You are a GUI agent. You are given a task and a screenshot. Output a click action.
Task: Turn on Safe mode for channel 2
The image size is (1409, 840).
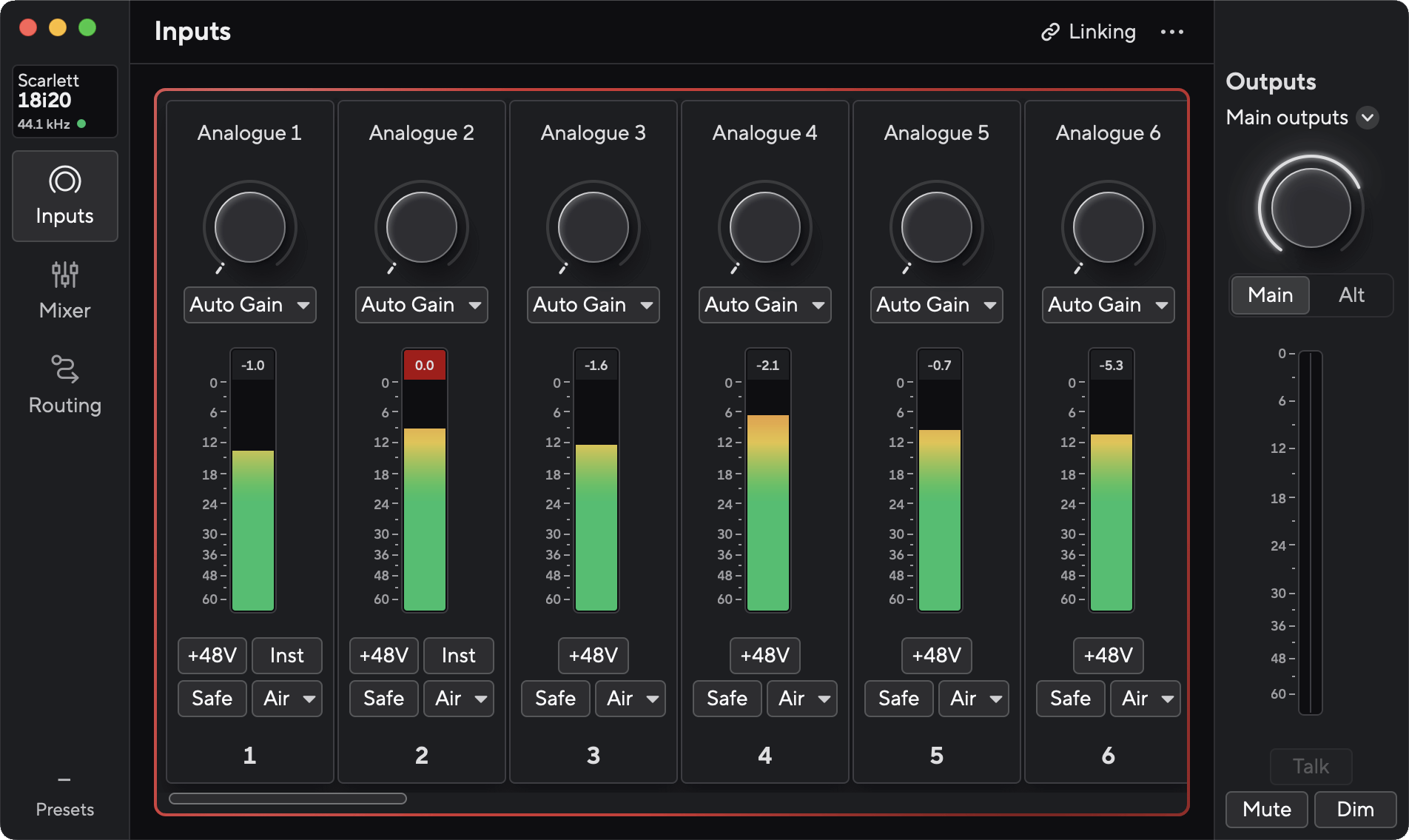pos(384,699)
